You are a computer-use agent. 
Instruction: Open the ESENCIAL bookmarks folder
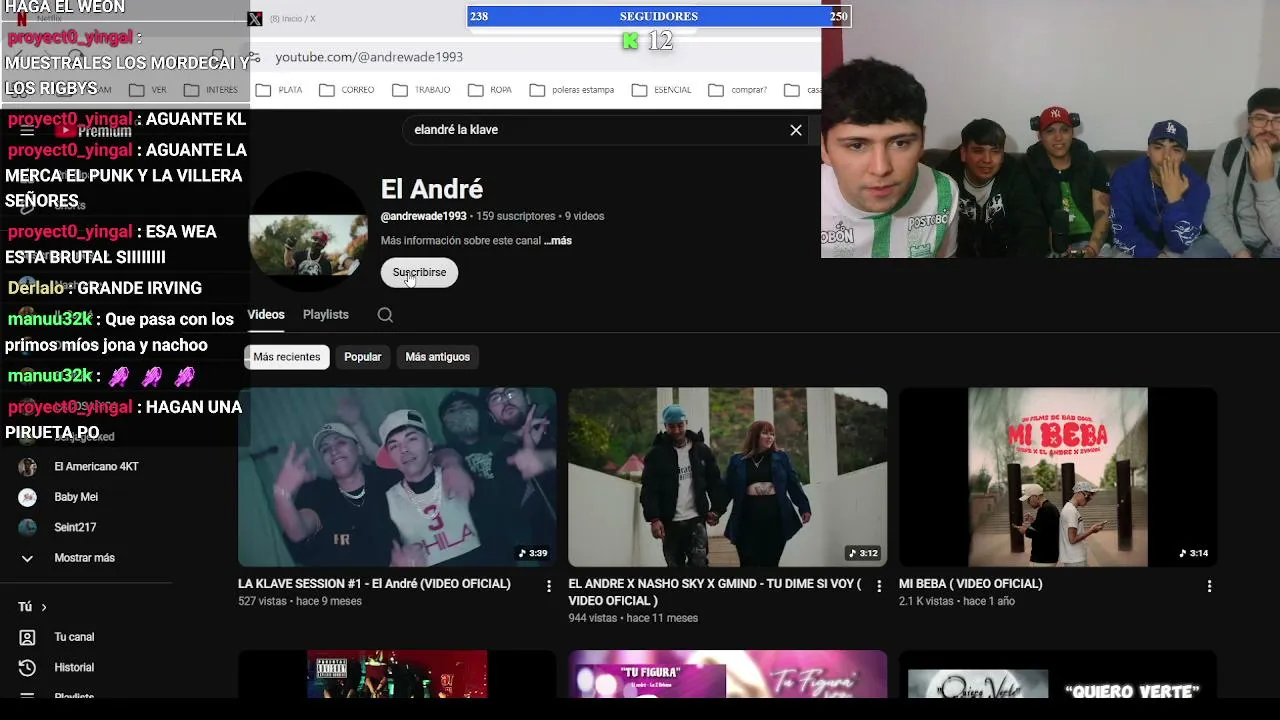pos(661,90)
